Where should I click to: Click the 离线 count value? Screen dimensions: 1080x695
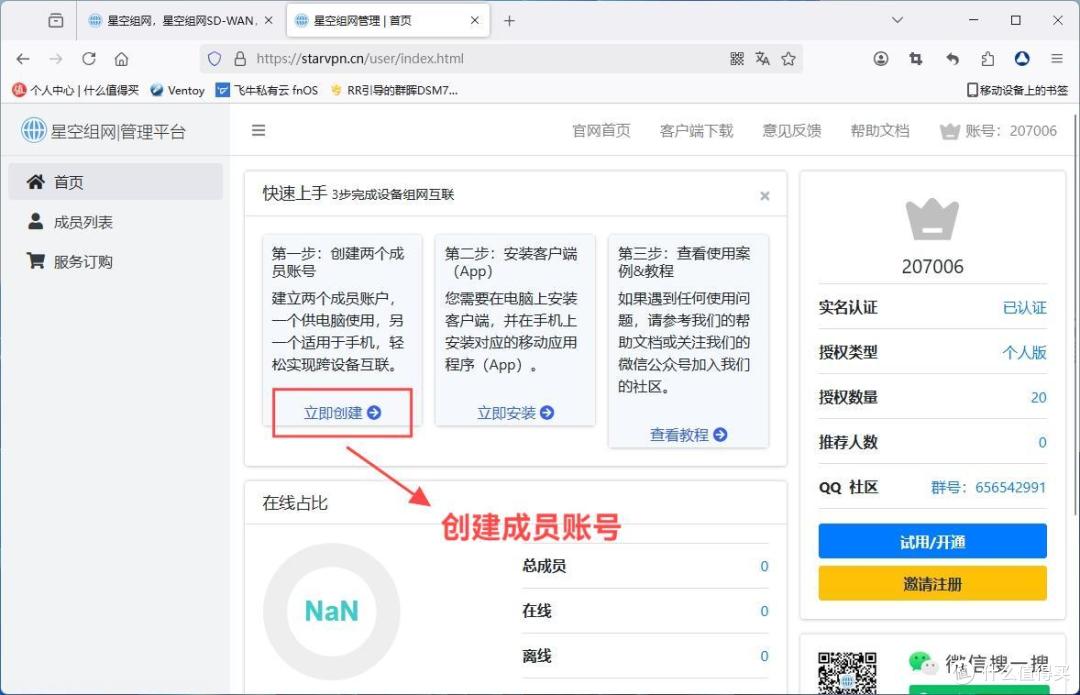tap(764, 656)
